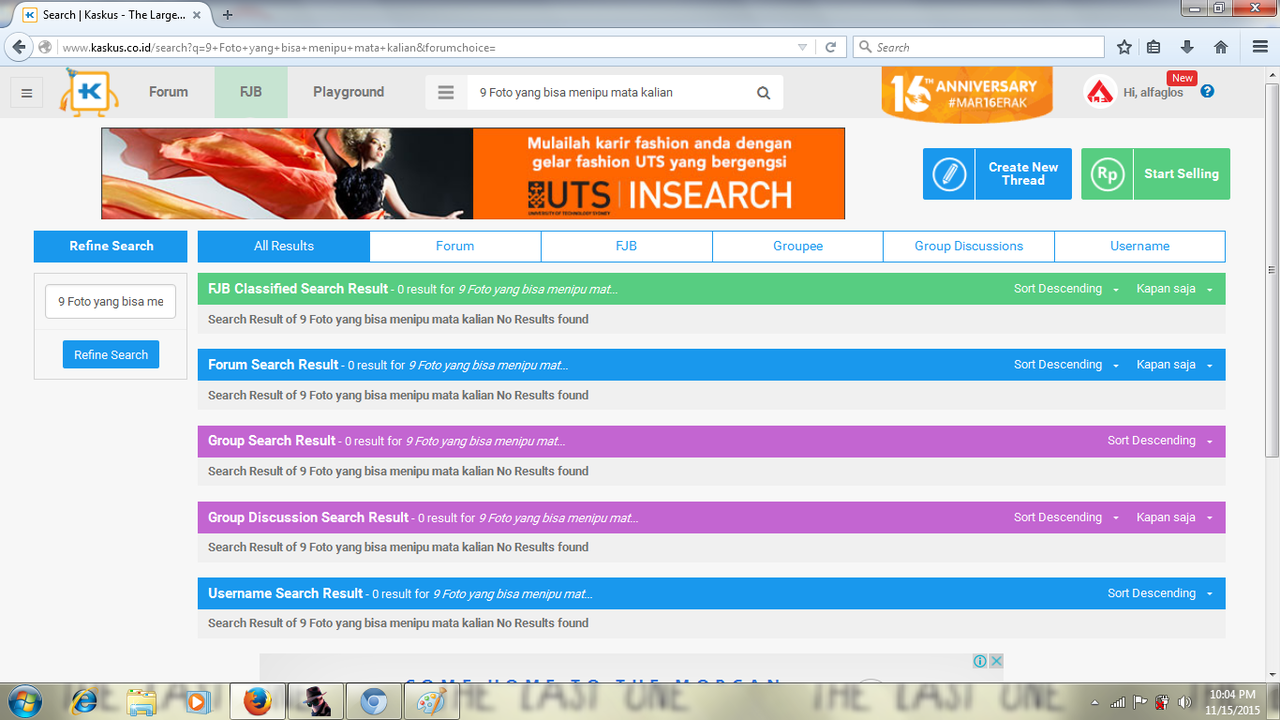Click the pencil icon on Create New Thread

pos(949,174)
